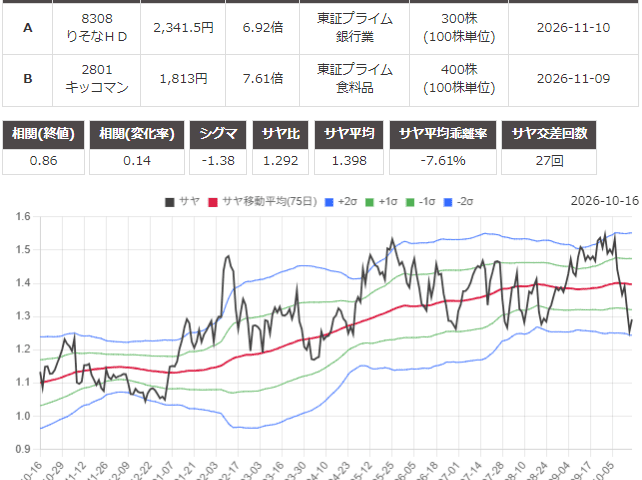Click the 6.92倍 value
Viewport: 642px width, 480px height.
tap(262, 27)
